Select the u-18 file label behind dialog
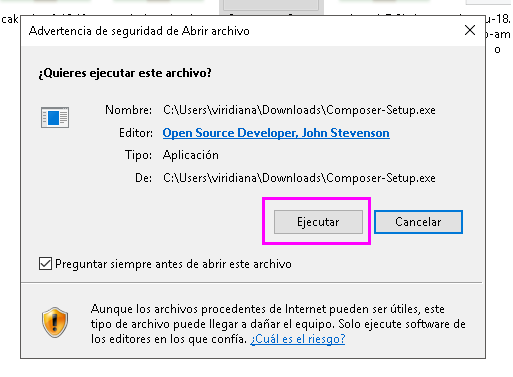 [x=498, y=19]
